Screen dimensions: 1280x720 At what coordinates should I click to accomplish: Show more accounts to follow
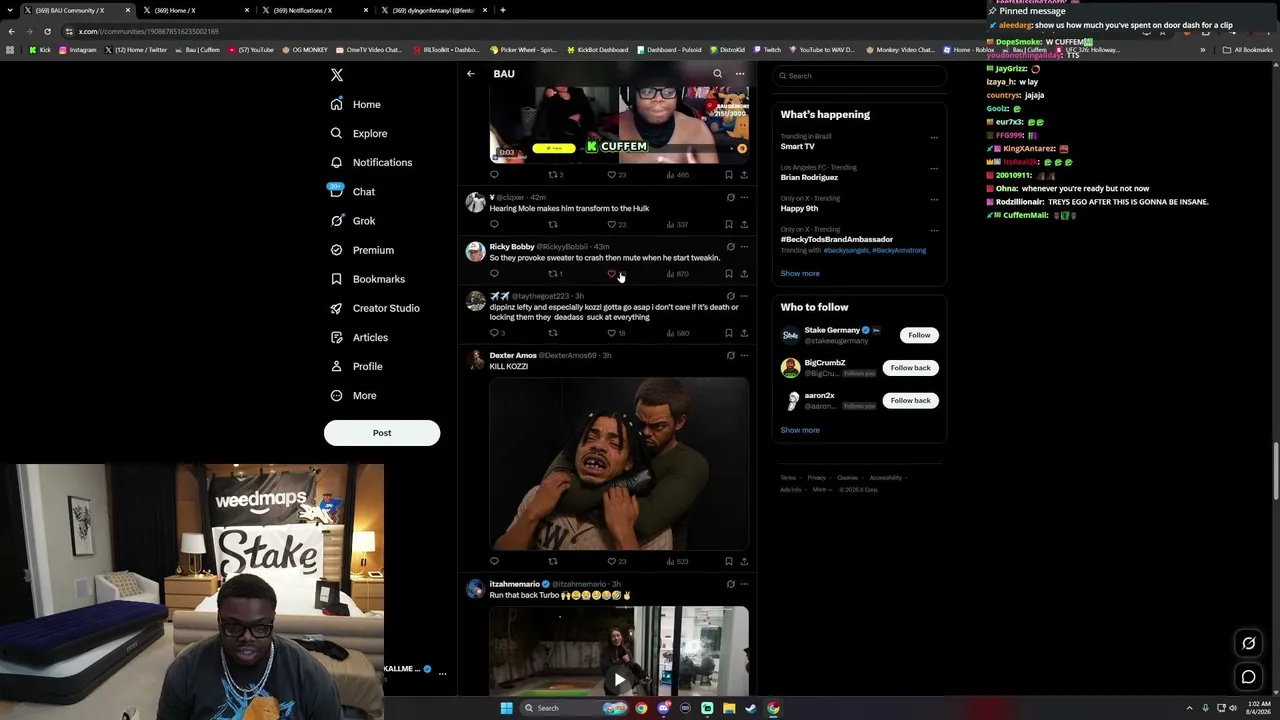point(800,430)
